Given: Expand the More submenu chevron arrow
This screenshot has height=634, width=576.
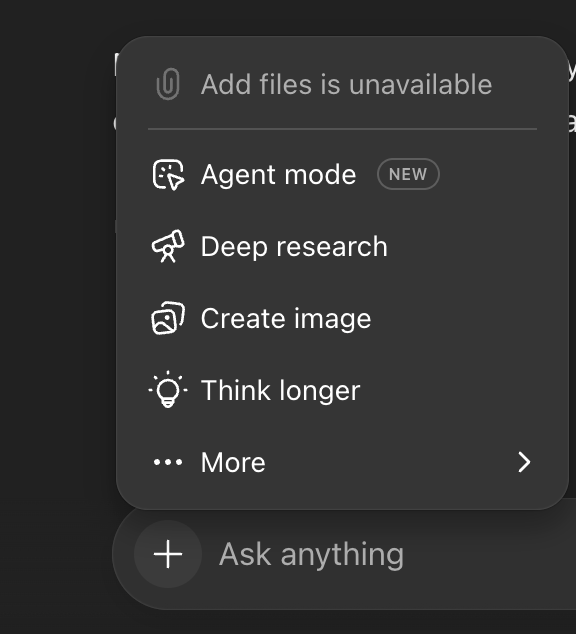Looking at the screenshot, I should pyautogui.click(x=524, y=462).
